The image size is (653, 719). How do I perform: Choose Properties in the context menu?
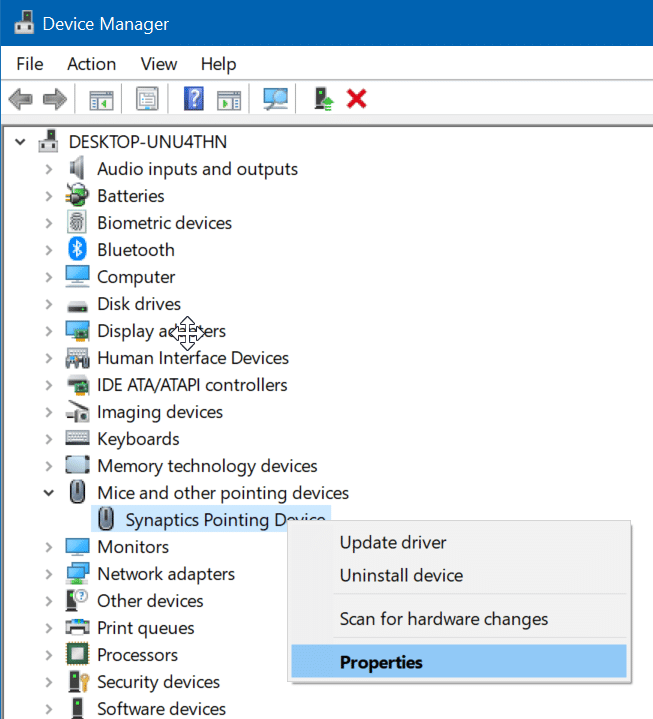(x=459, y=662)
